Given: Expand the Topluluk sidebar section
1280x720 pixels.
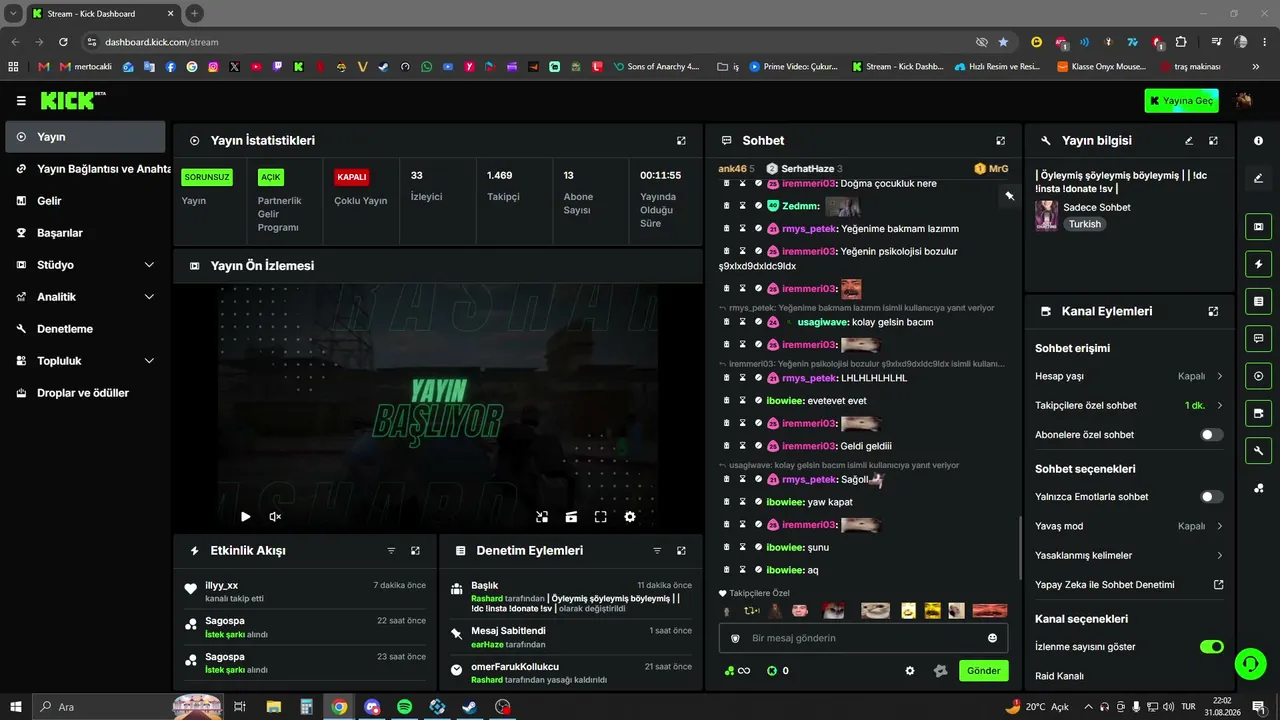Looking at the screenshot, I should pyautogui.click(x=149, y=361).
